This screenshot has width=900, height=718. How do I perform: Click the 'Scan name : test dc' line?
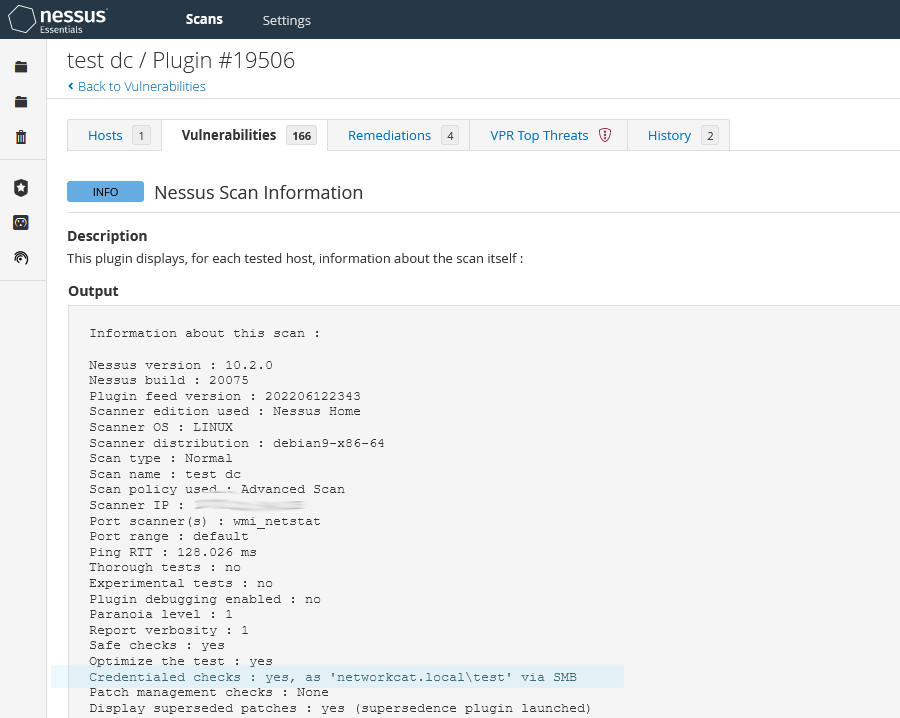[x=165, y=474]
